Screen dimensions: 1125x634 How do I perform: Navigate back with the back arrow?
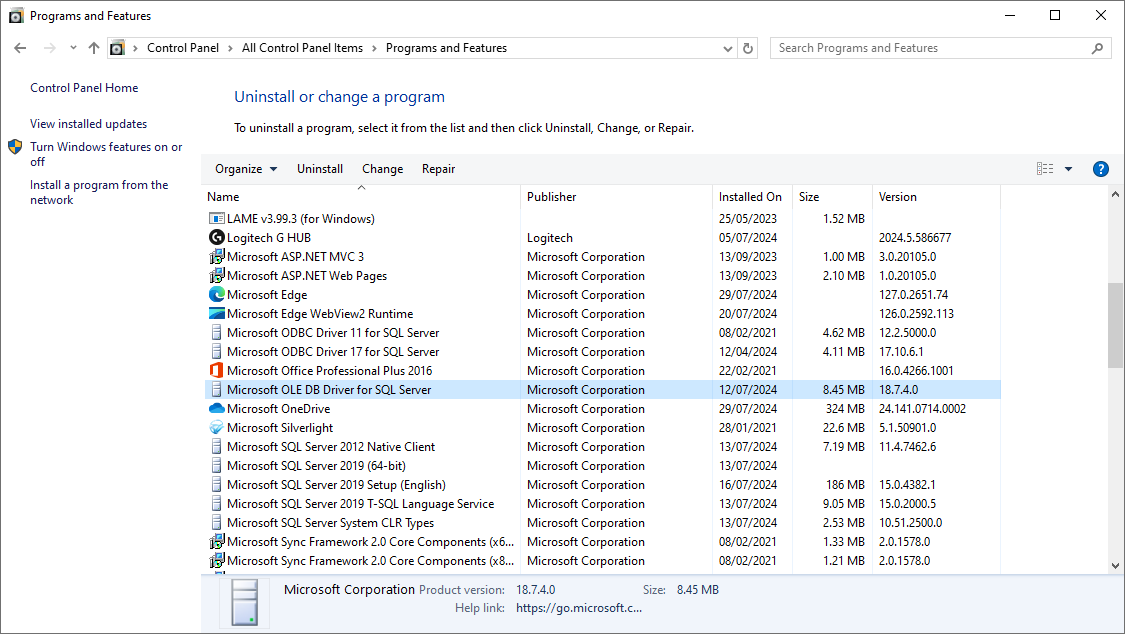click(21, 48)
